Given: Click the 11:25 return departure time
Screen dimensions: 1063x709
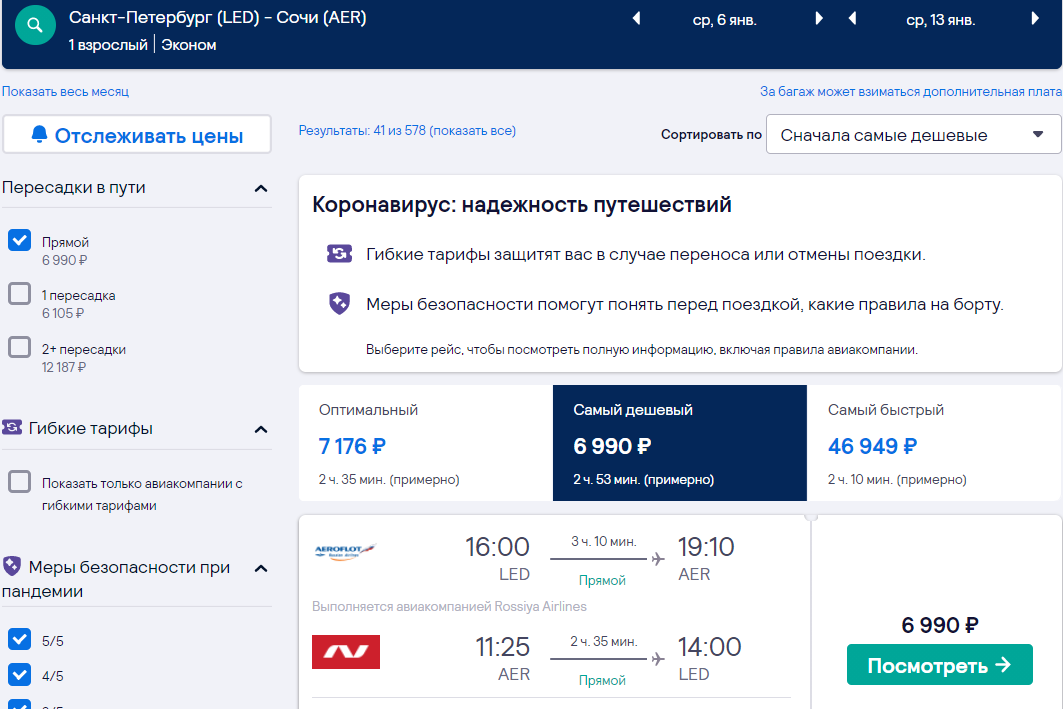Looking at the screenshot, I should [x=502, y=647].
